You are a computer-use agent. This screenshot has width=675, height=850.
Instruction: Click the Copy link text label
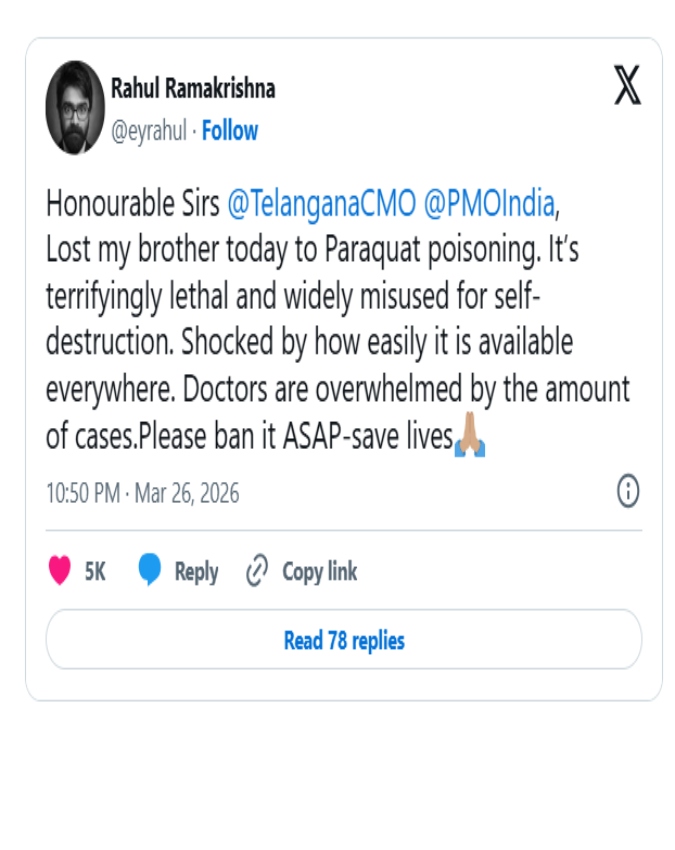[319, 572]
